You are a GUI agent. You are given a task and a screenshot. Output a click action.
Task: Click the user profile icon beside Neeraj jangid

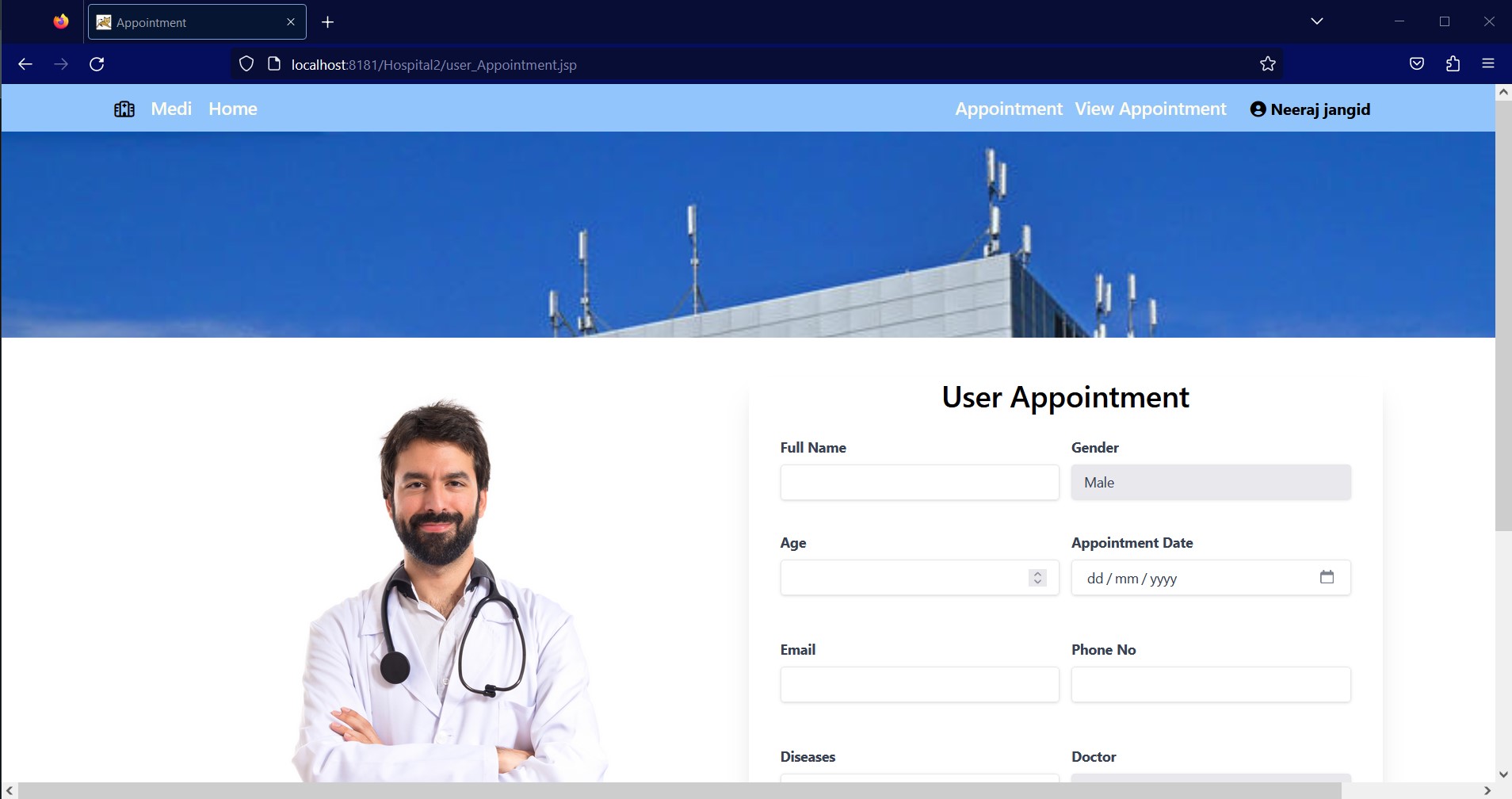point(1257,109)
